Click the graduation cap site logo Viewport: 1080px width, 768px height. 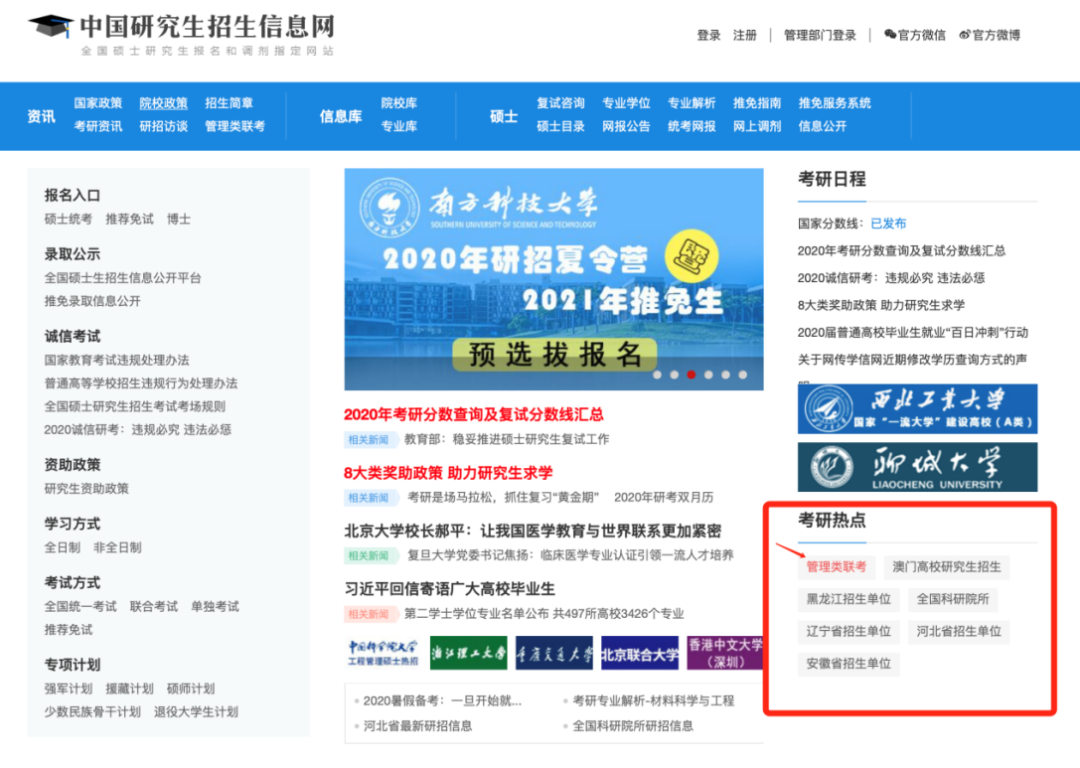50,28
